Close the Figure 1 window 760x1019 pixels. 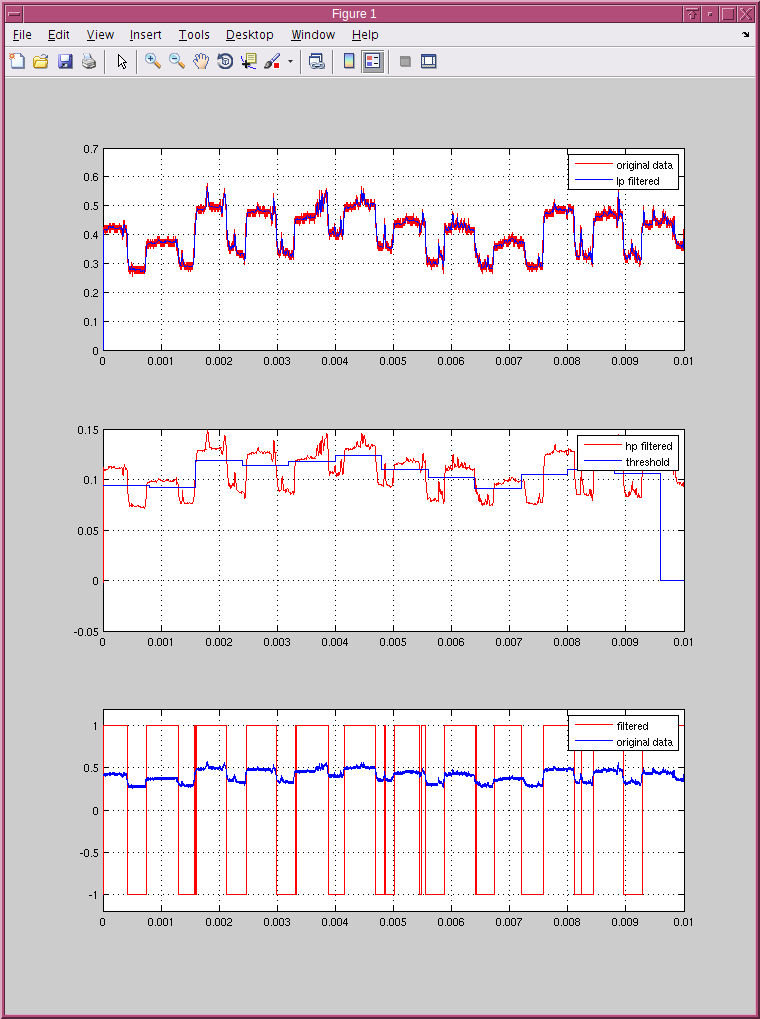(x=746, y=14)
